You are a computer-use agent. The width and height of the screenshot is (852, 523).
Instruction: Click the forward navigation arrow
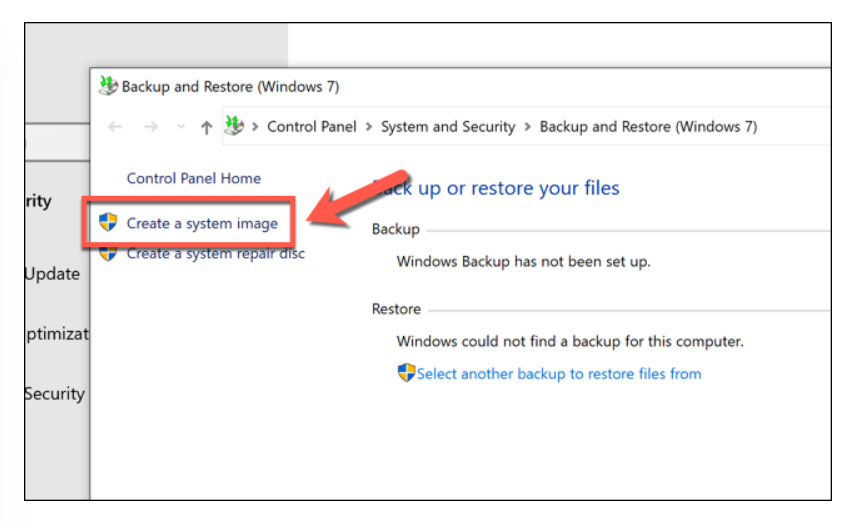point(151,127)
